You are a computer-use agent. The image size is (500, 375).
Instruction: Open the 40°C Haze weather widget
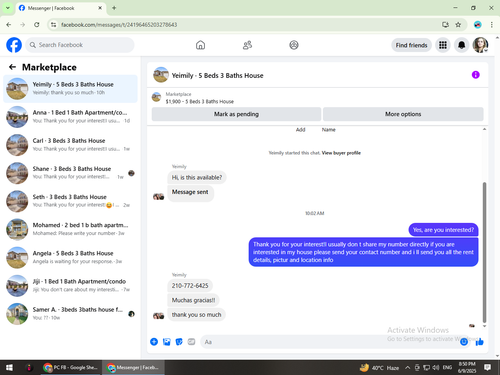coord(379,367)
